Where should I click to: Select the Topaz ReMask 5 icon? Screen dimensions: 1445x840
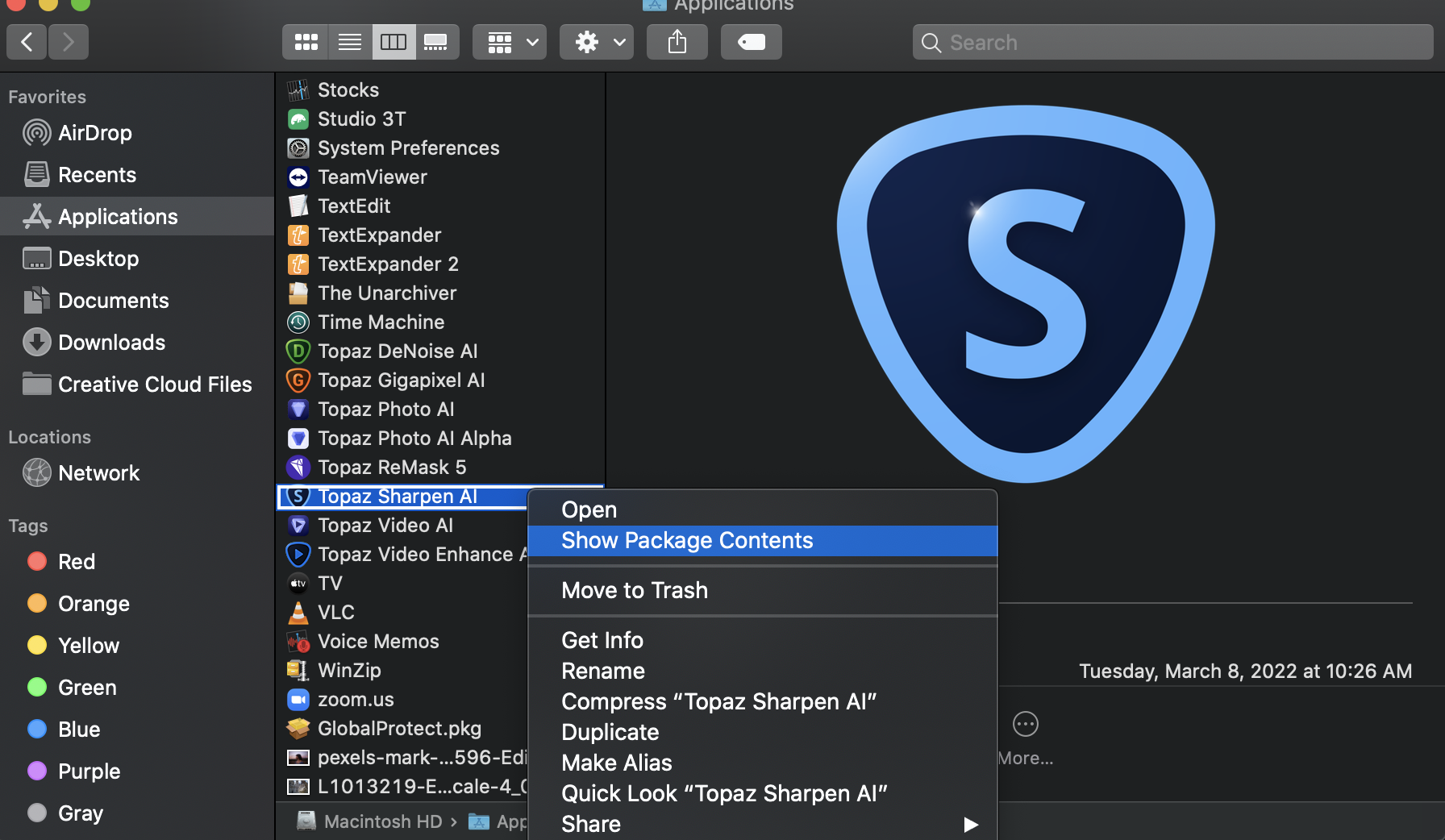tap(298, 468)
